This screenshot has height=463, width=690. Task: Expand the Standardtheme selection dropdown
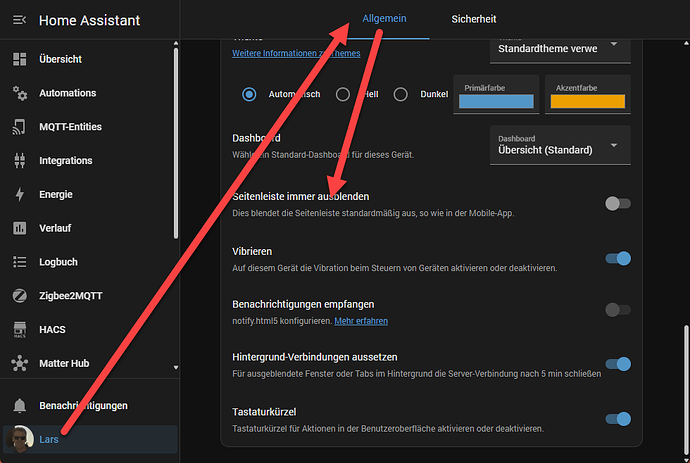click(x=560, y=46)
